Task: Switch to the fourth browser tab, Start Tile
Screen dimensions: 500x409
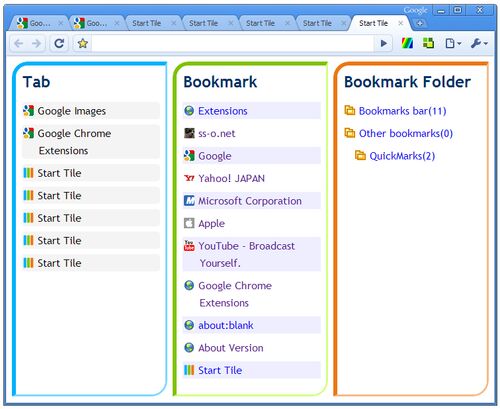Action: (x=209, y=23)
